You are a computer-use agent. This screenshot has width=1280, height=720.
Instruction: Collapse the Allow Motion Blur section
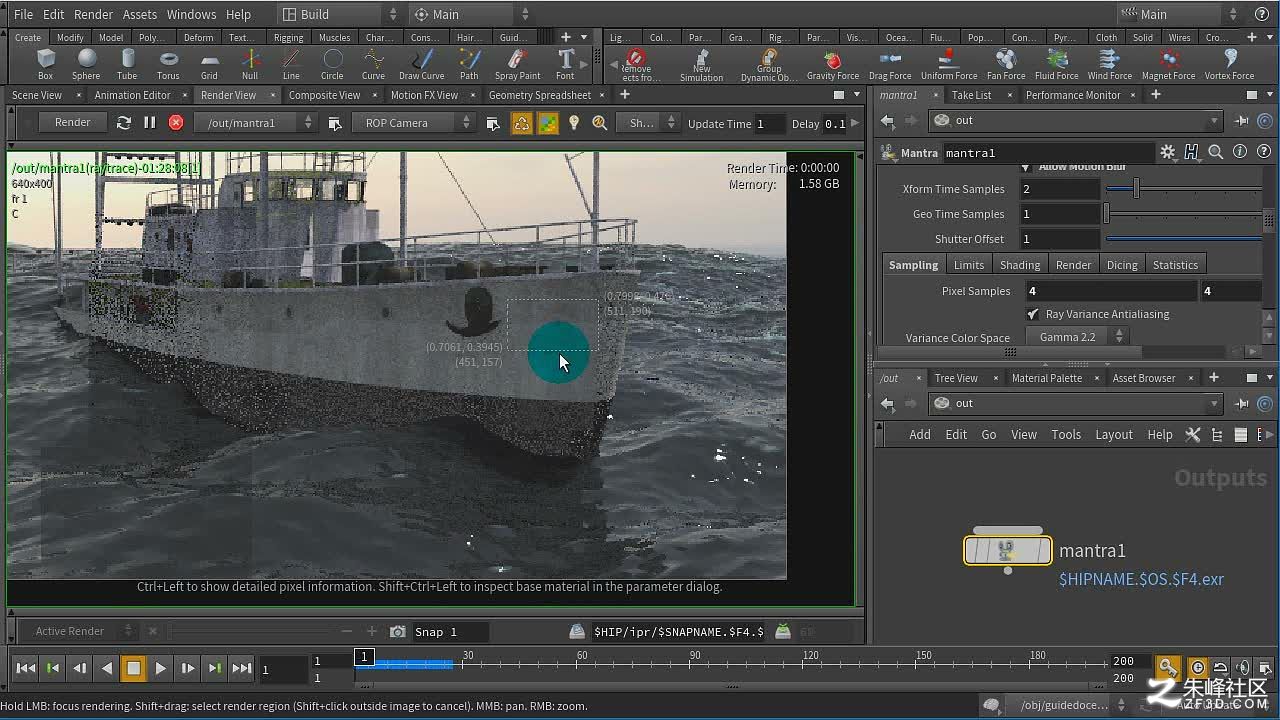point(1026,167)
